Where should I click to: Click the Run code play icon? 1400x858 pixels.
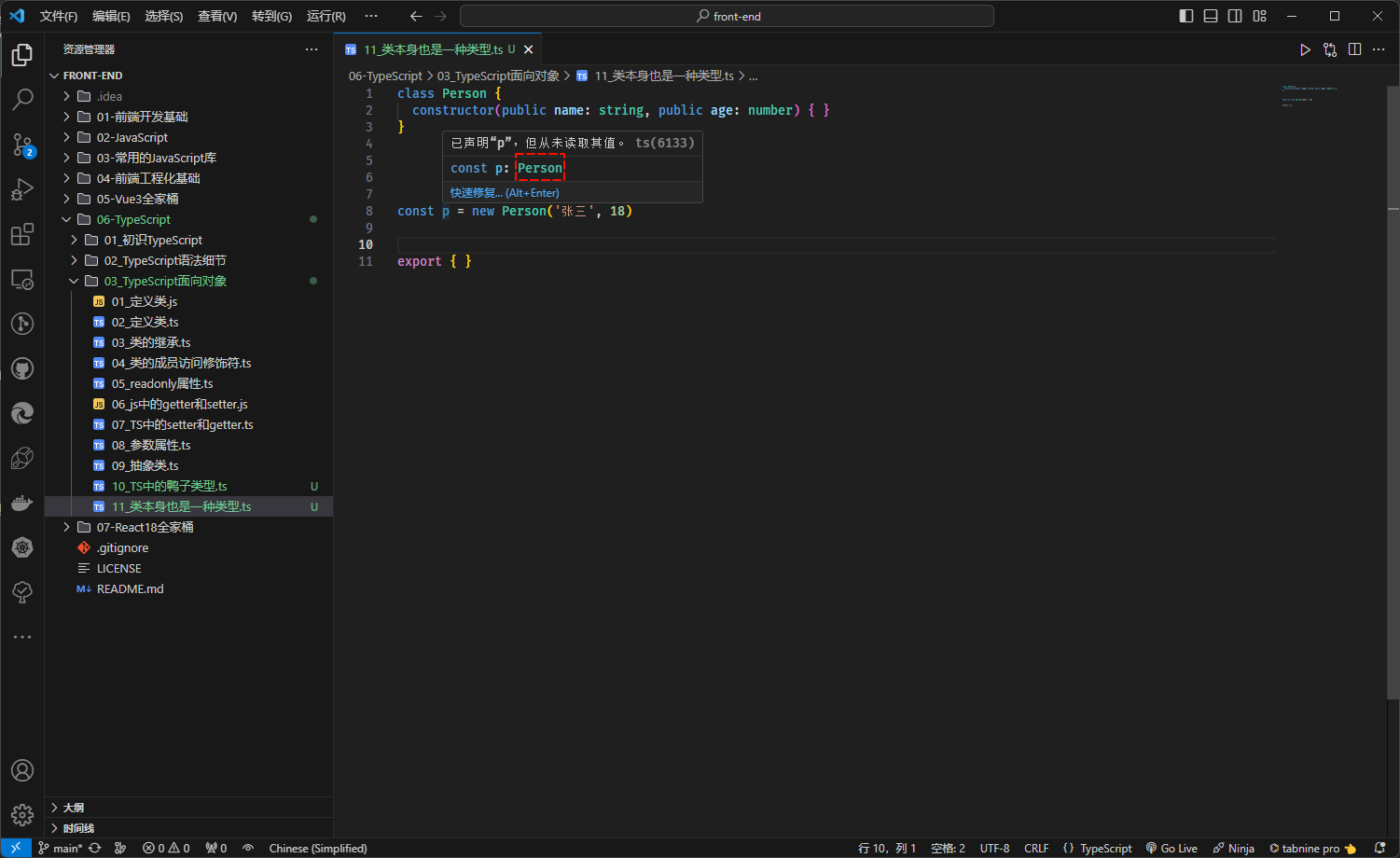pos(1305,49)
